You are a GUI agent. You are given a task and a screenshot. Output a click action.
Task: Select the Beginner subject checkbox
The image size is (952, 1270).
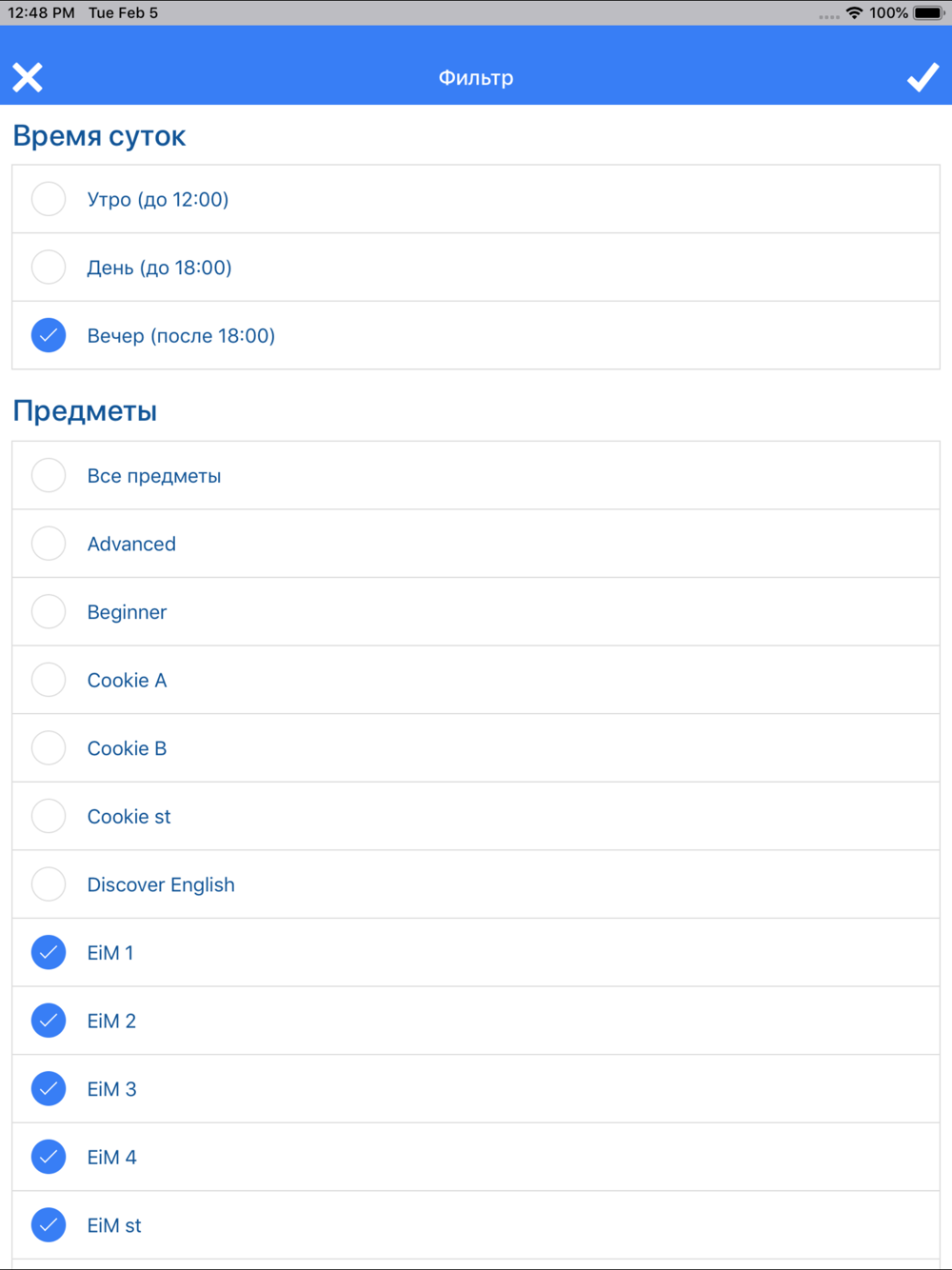click(x=49, y=611)
